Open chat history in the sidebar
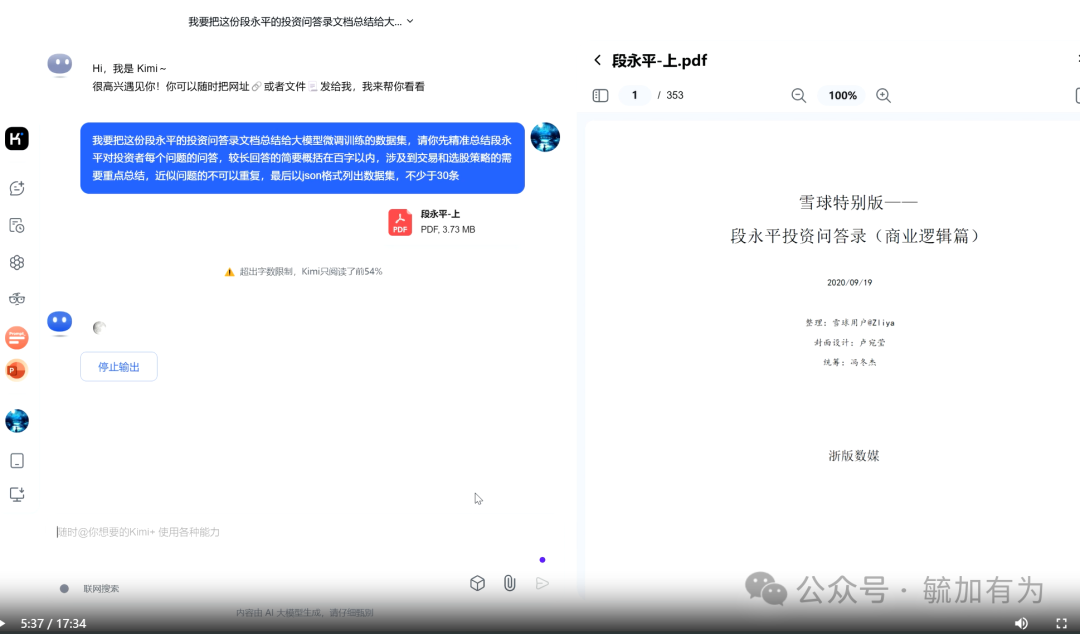Viewport: 1080px width, 634px height. (x=17, y=225)
